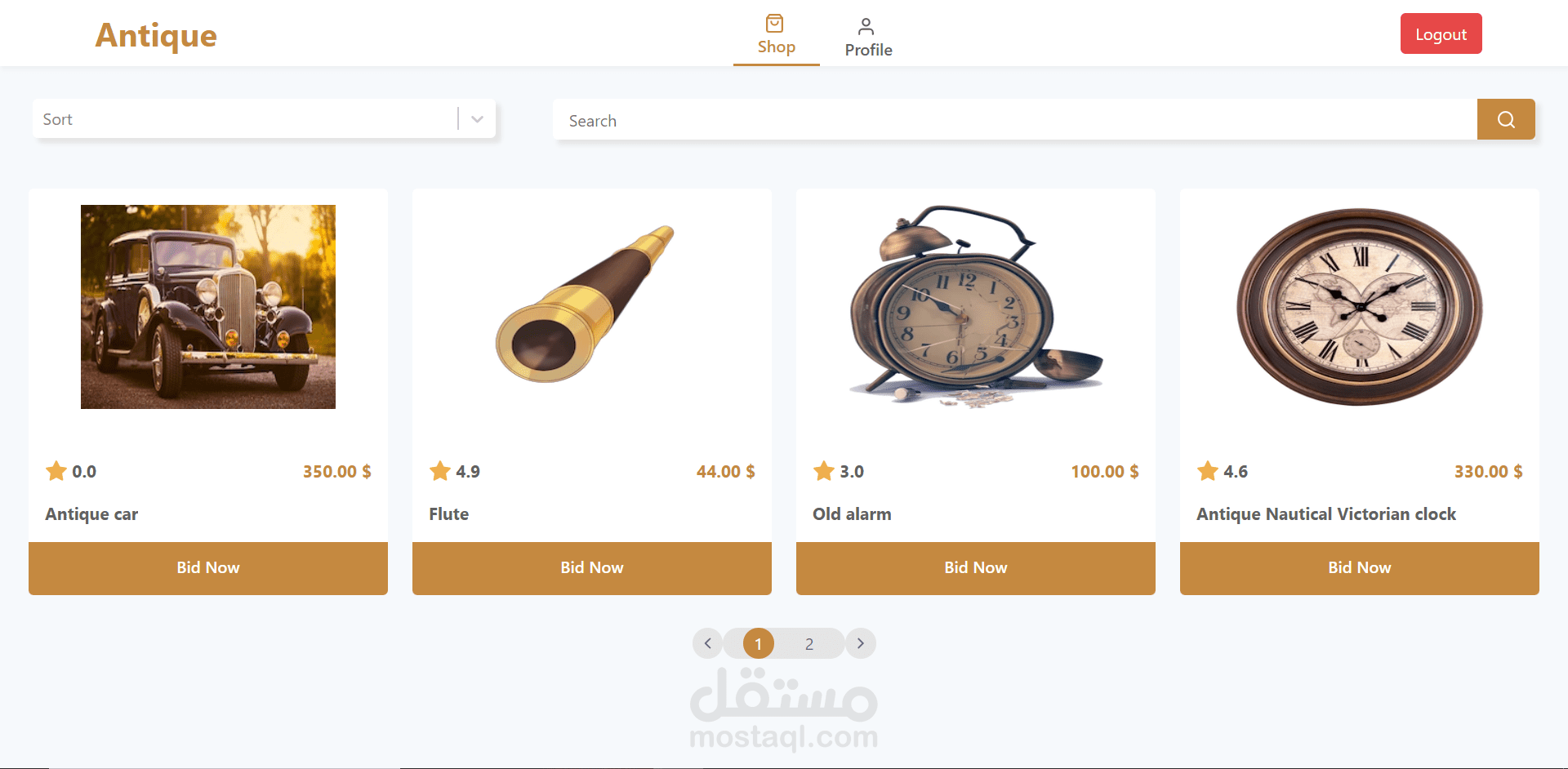This screenshot has height=769, width=1568.
Task: Select the Shop tab
Action: [776, 36]
